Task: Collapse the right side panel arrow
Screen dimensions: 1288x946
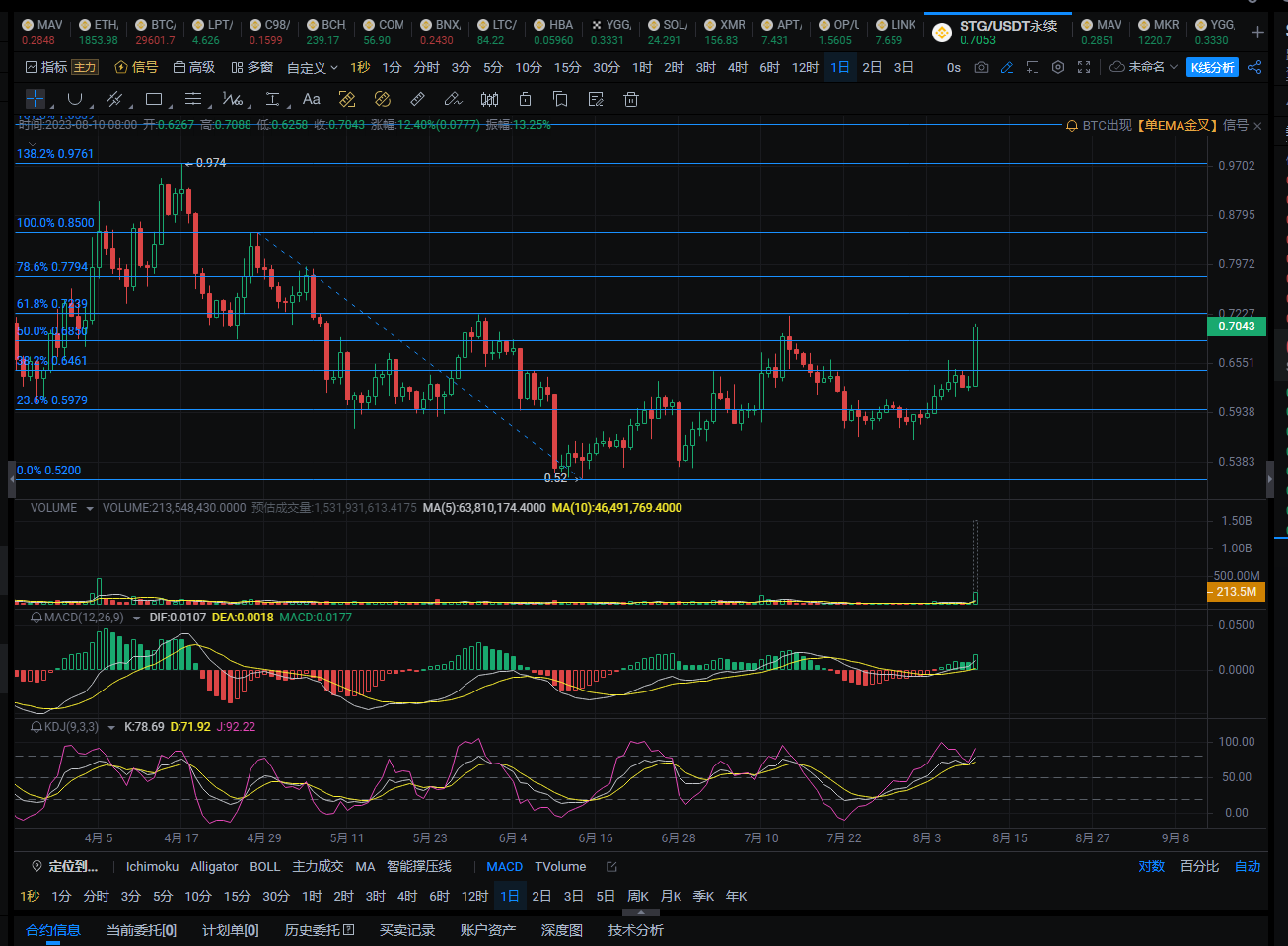Action: [x=1271, y=479]
